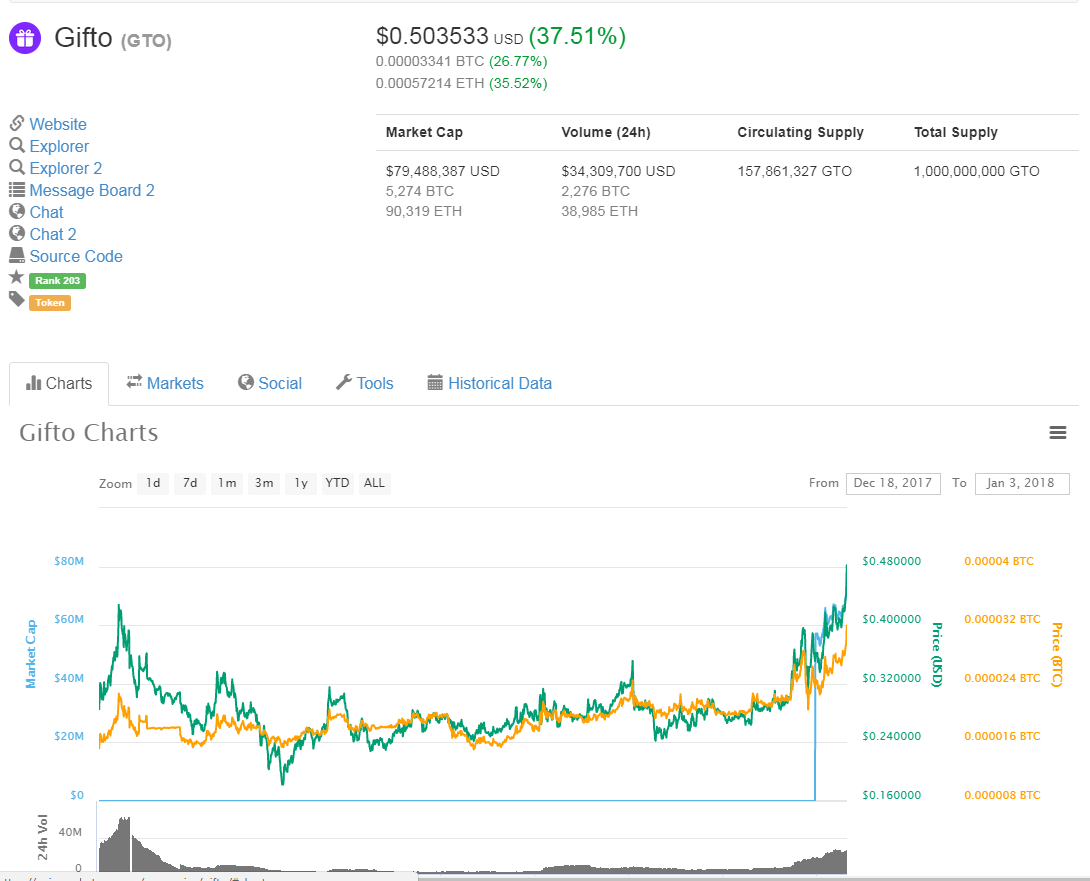The height and width of the screenshot is (881, 1090).
Task: Click the 157,861,327 GTO circulating supply
Action: coord(795,171)
